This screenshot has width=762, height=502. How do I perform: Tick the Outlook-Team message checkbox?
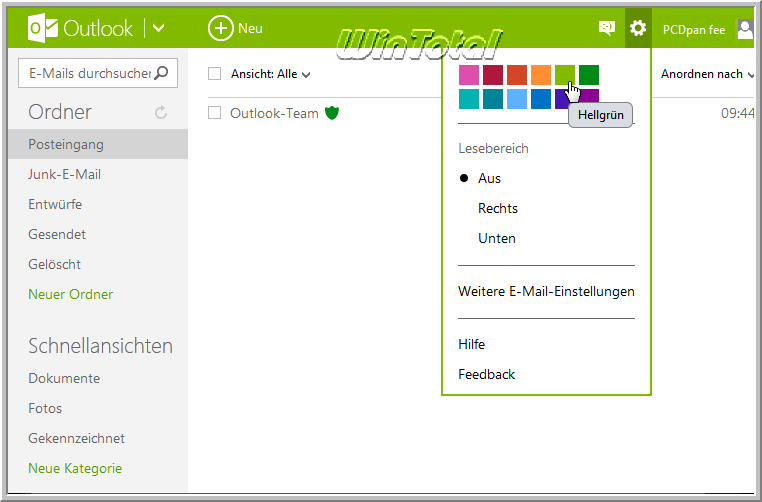pos(214,113)
